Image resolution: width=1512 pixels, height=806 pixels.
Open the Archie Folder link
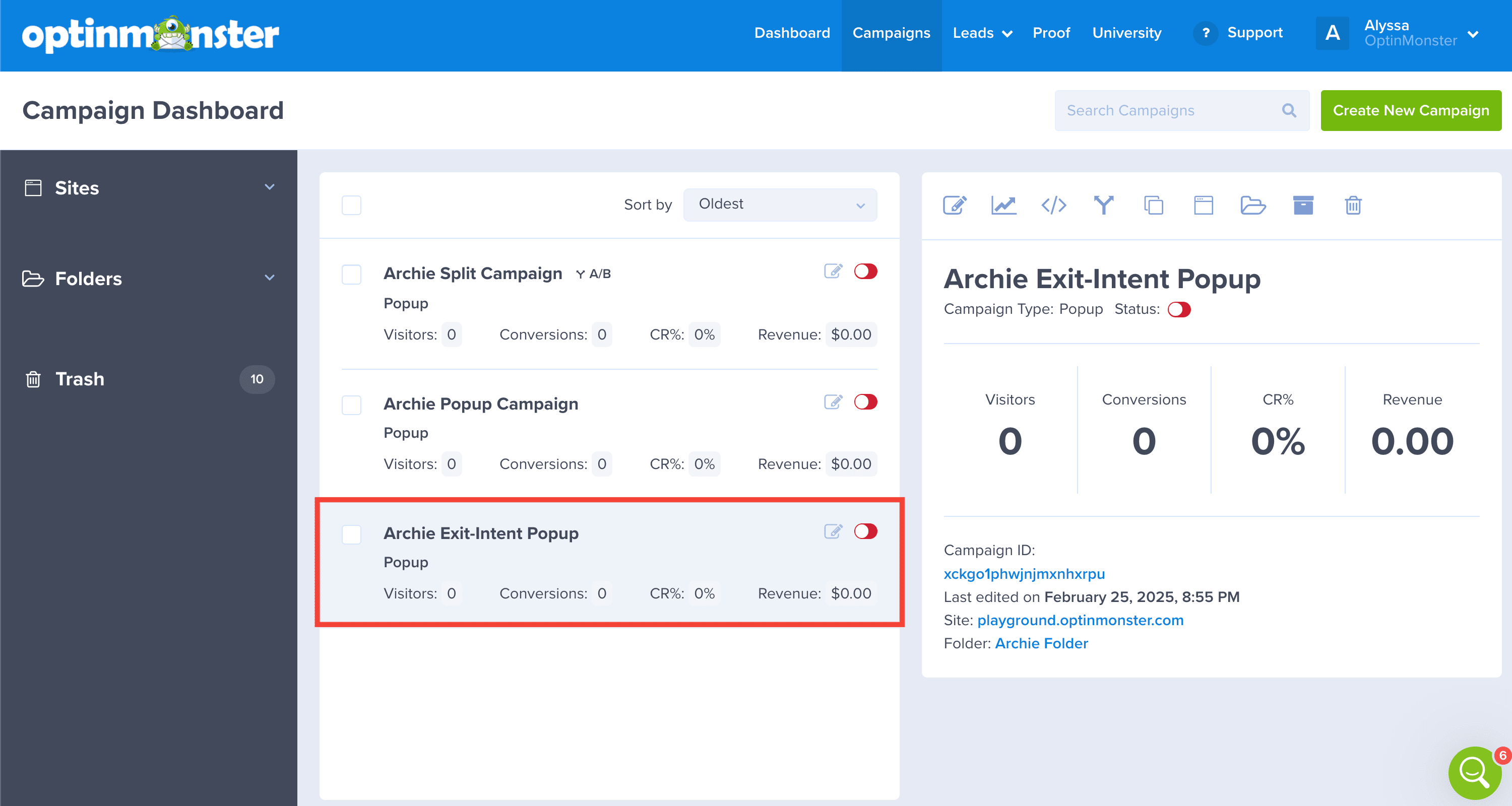1041,643
